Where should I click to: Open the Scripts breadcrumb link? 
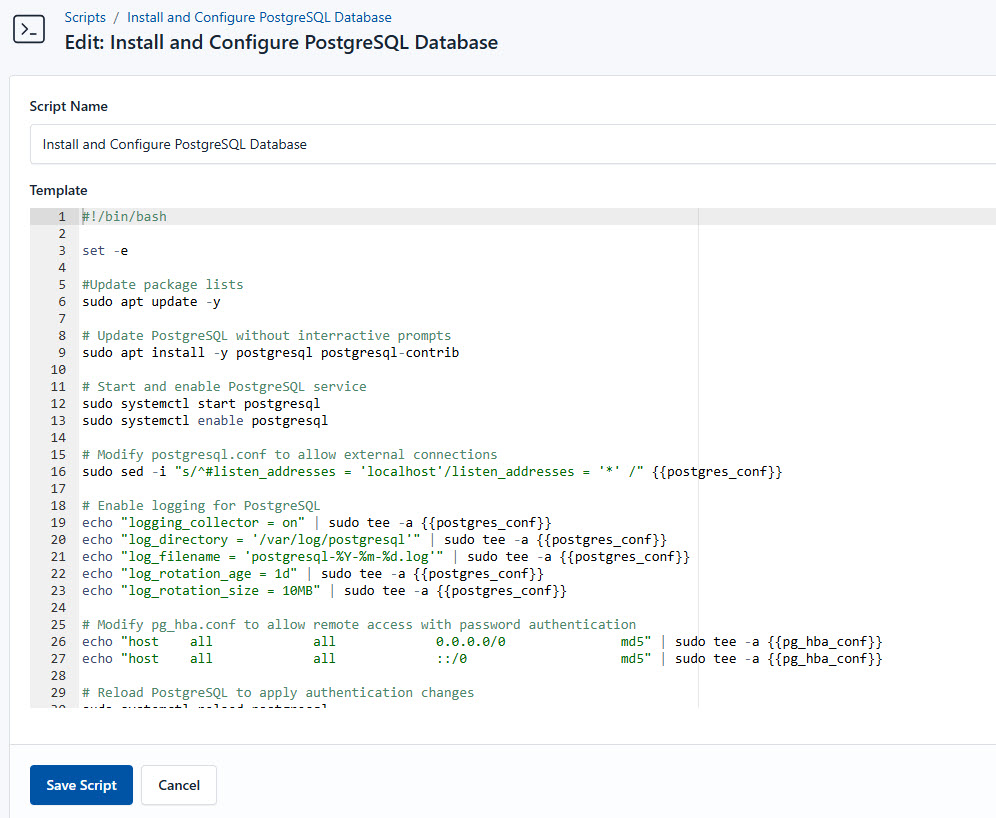[85, 17]
